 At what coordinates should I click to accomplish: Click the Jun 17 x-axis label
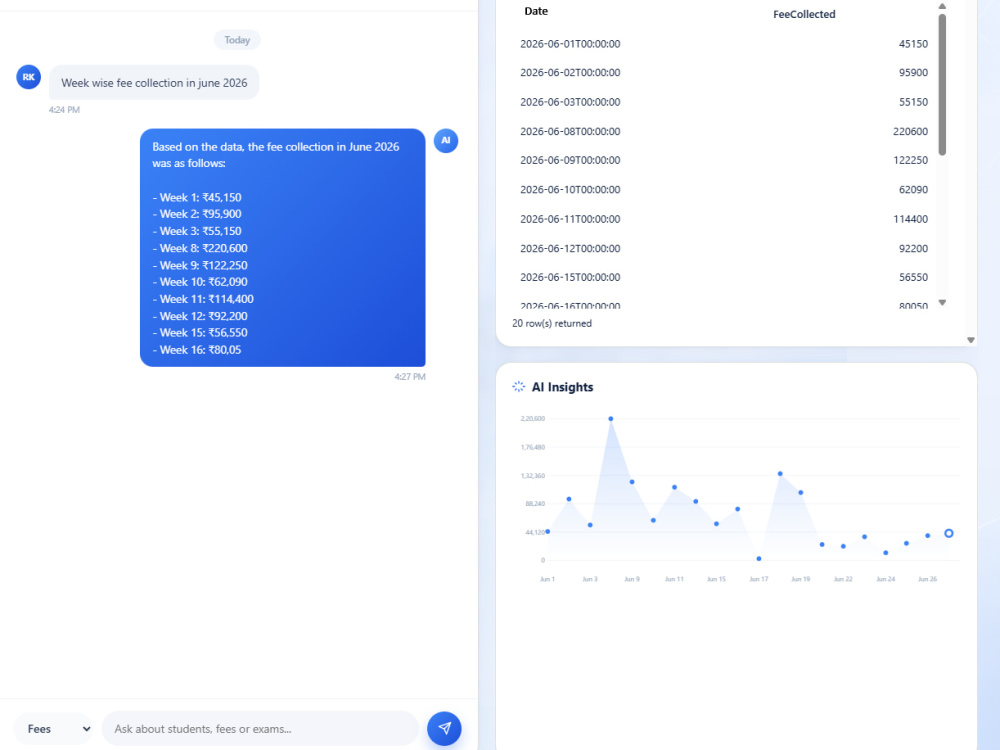click(758, 579)
